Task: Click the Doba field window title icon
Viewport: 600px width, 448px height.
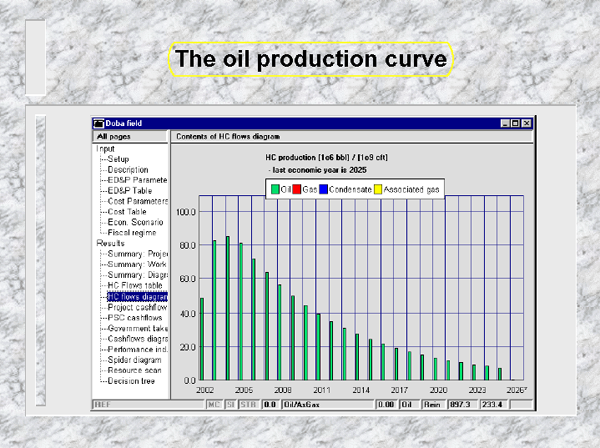Action: 99,123
